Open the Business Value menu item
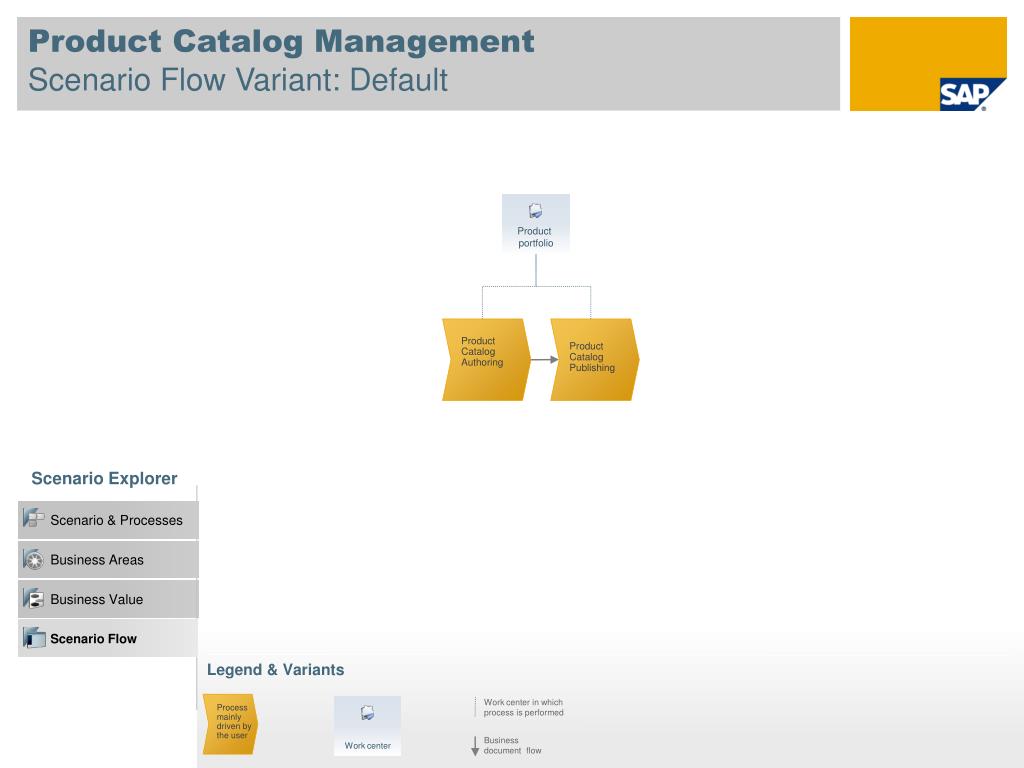1024x768 pixels. pos(108,599)
